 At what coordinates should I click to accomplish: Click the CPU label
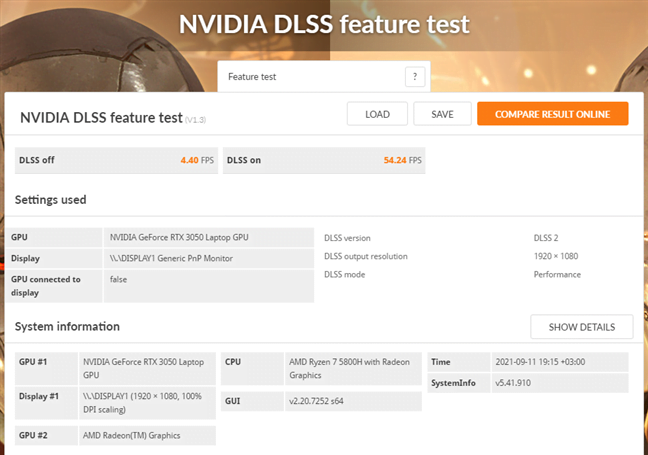click(x=233, y=362)
